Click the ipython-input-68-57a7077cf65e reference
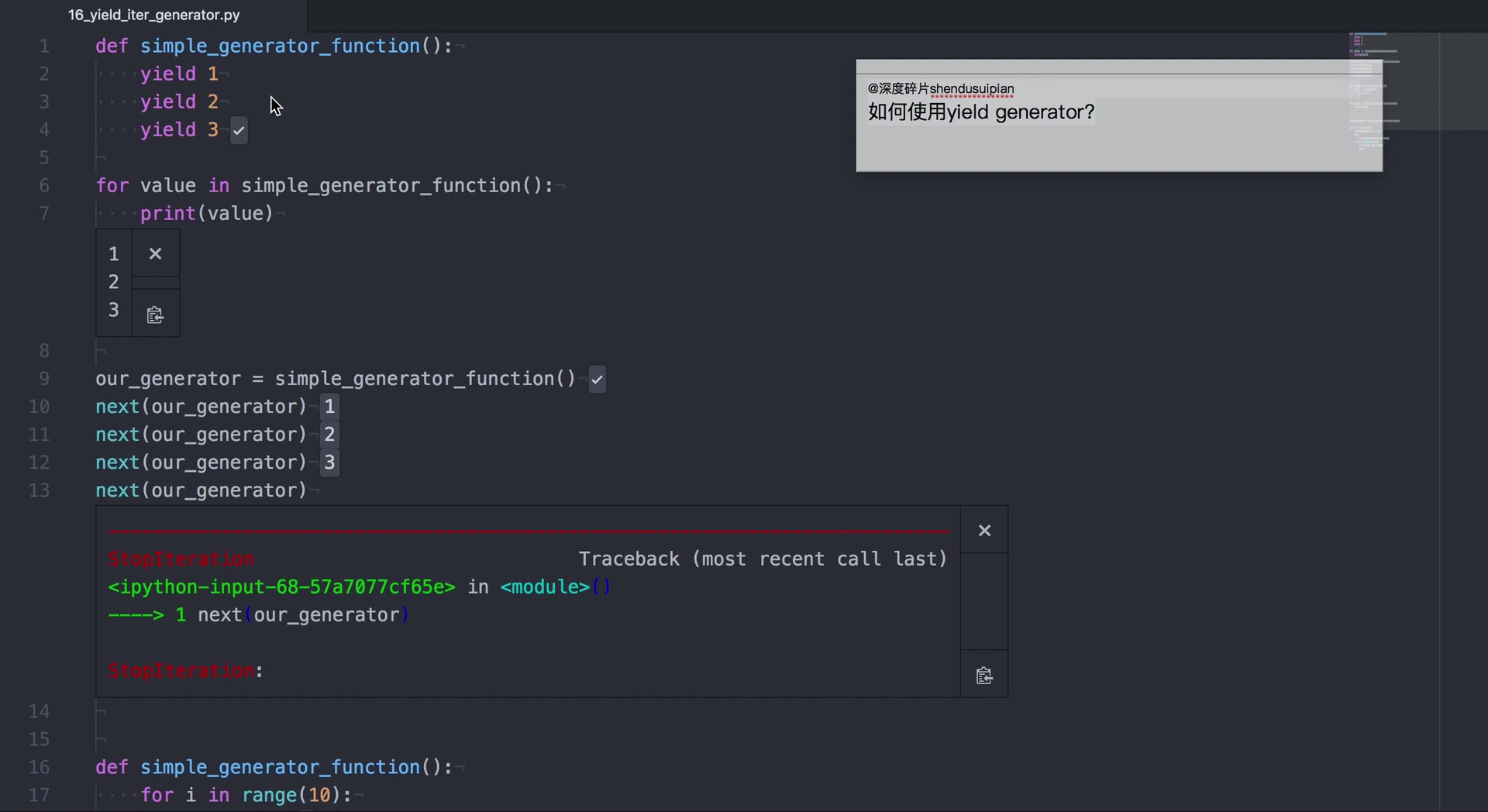This screenshot has height=812, width=1488. click(282, 587)
